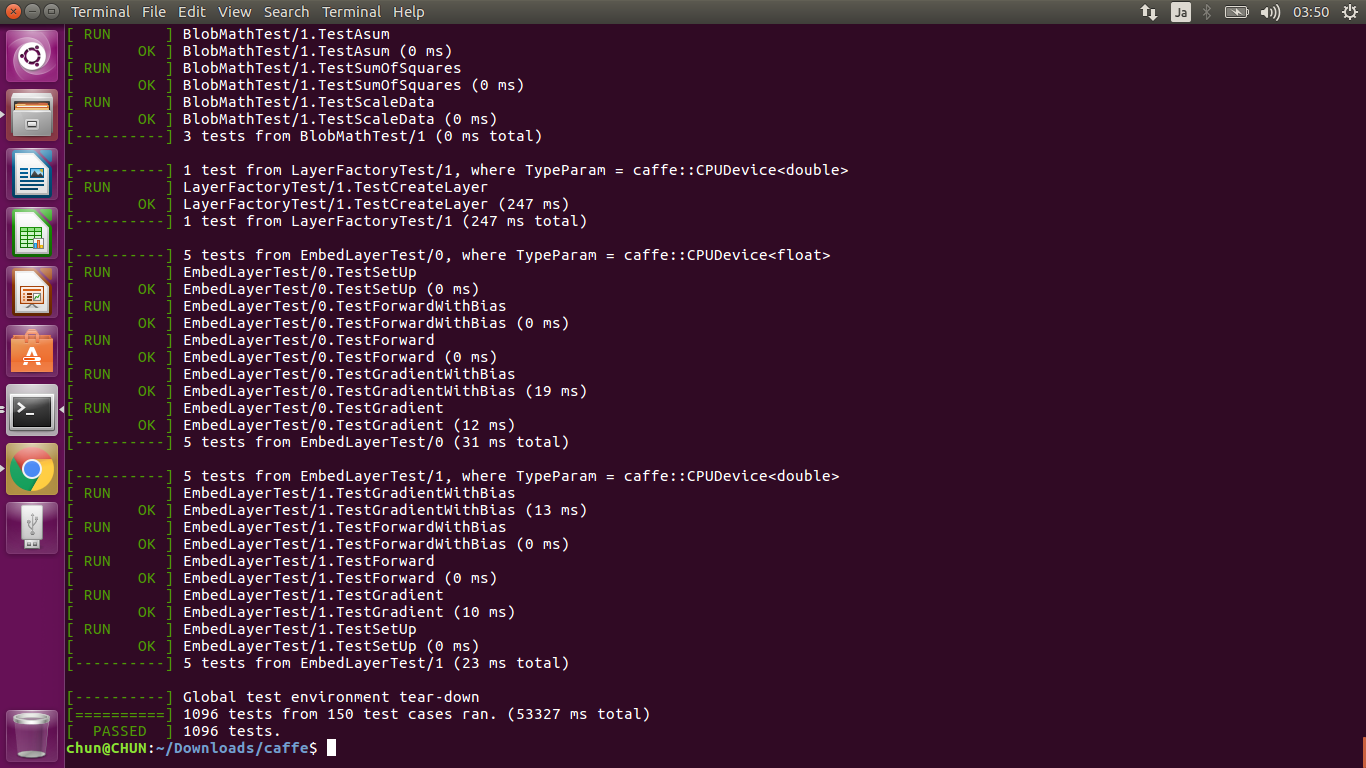
Task: Launch LibreOffice Writer from the dock
Action: pyautogui.click(x=32, y=173)
